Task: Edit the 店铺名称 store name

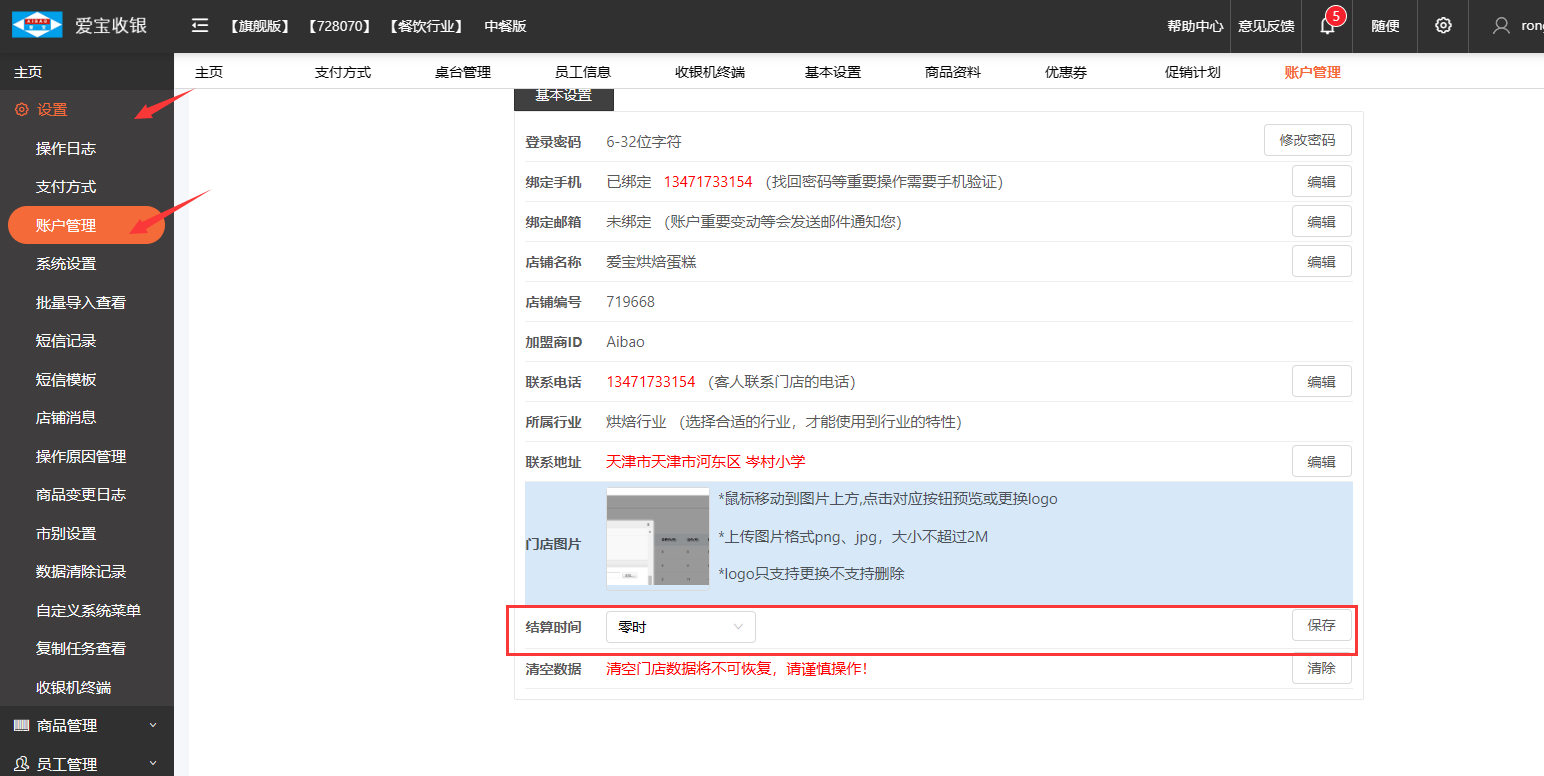Action: (x=1321, y=261)
